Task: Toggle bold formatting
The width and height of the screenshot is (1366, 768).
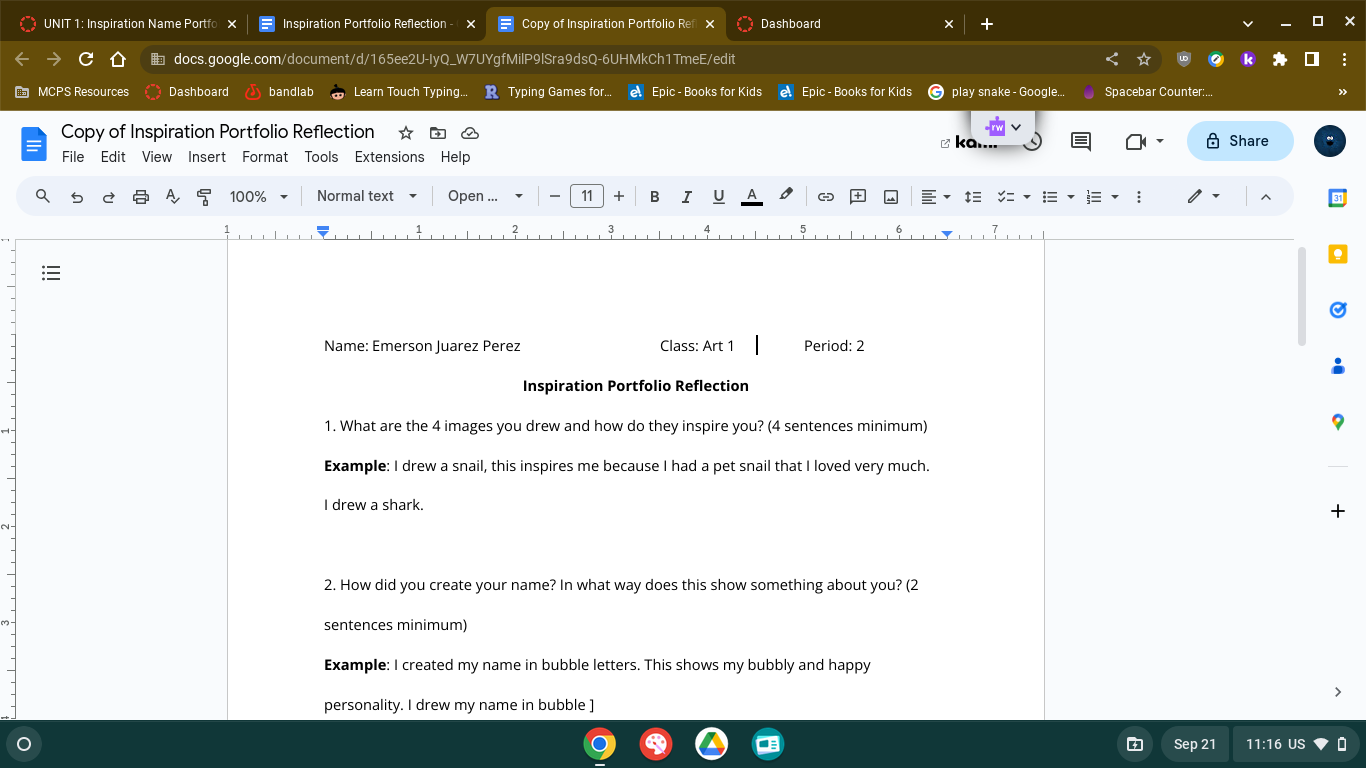Action: 654,197
